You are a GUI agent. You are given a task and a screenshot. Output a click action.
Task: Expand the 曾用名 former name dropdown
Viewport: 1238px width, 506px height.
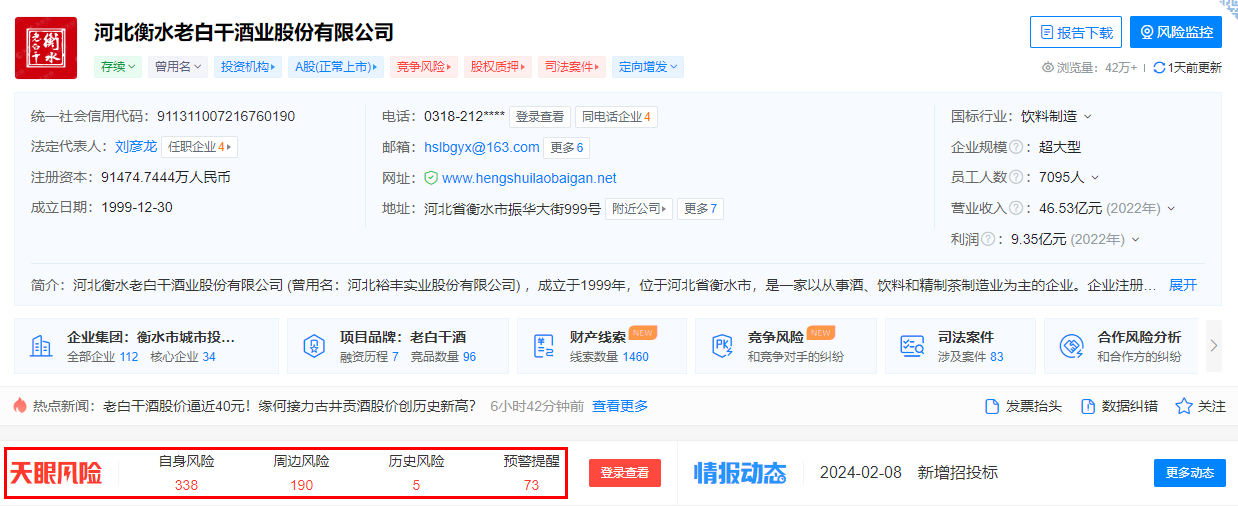pos(178,67)
